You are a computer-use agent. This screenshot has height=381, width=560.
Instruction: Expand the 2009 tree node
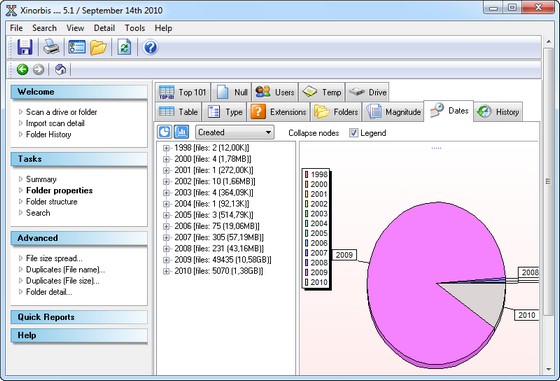pos(166,260)
